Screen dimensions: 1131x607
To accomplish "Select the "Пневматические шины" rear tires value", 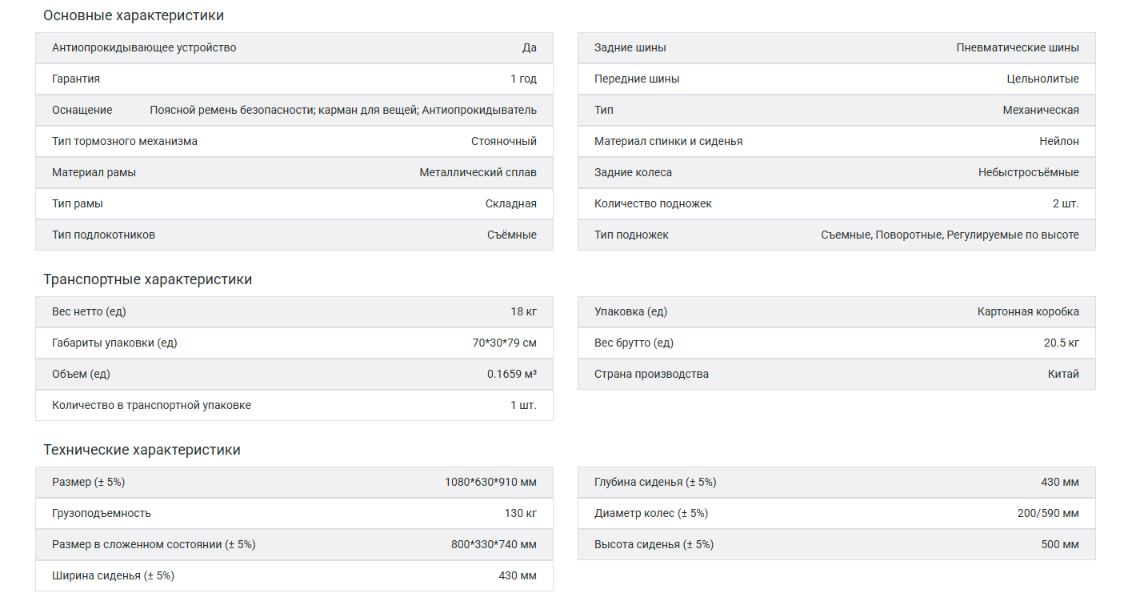I will [x=1017, y=48].
